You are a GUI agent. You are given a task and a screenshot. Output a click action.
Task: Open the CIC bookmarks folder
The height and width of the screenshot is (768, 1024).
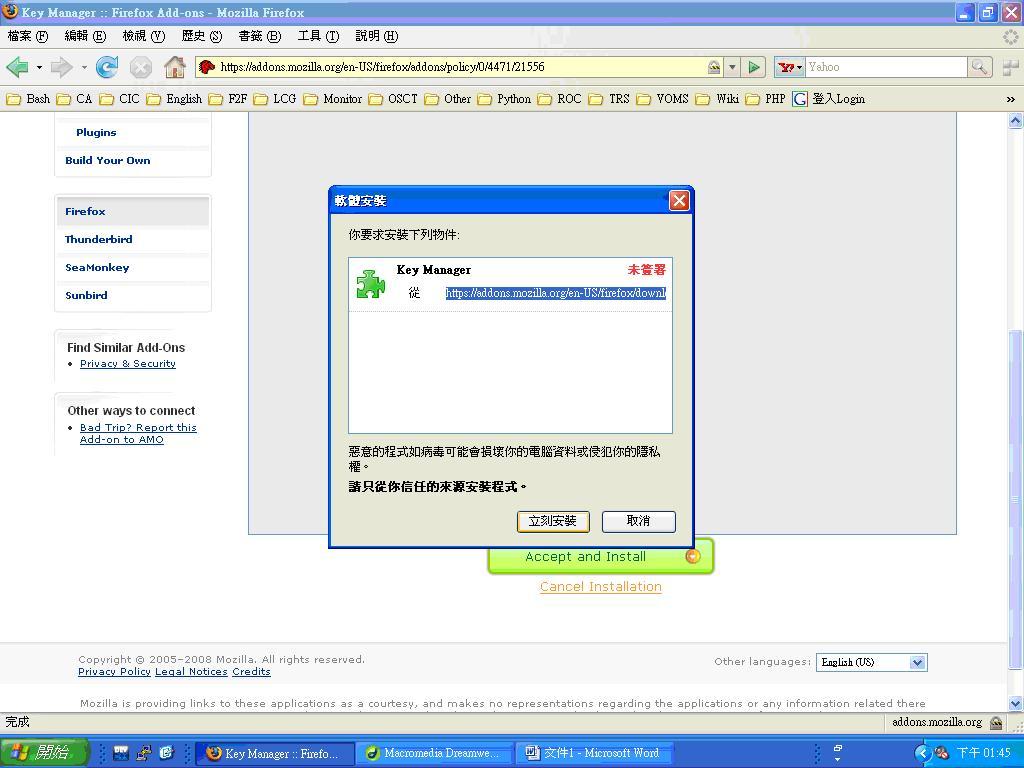tap(119, 99)
